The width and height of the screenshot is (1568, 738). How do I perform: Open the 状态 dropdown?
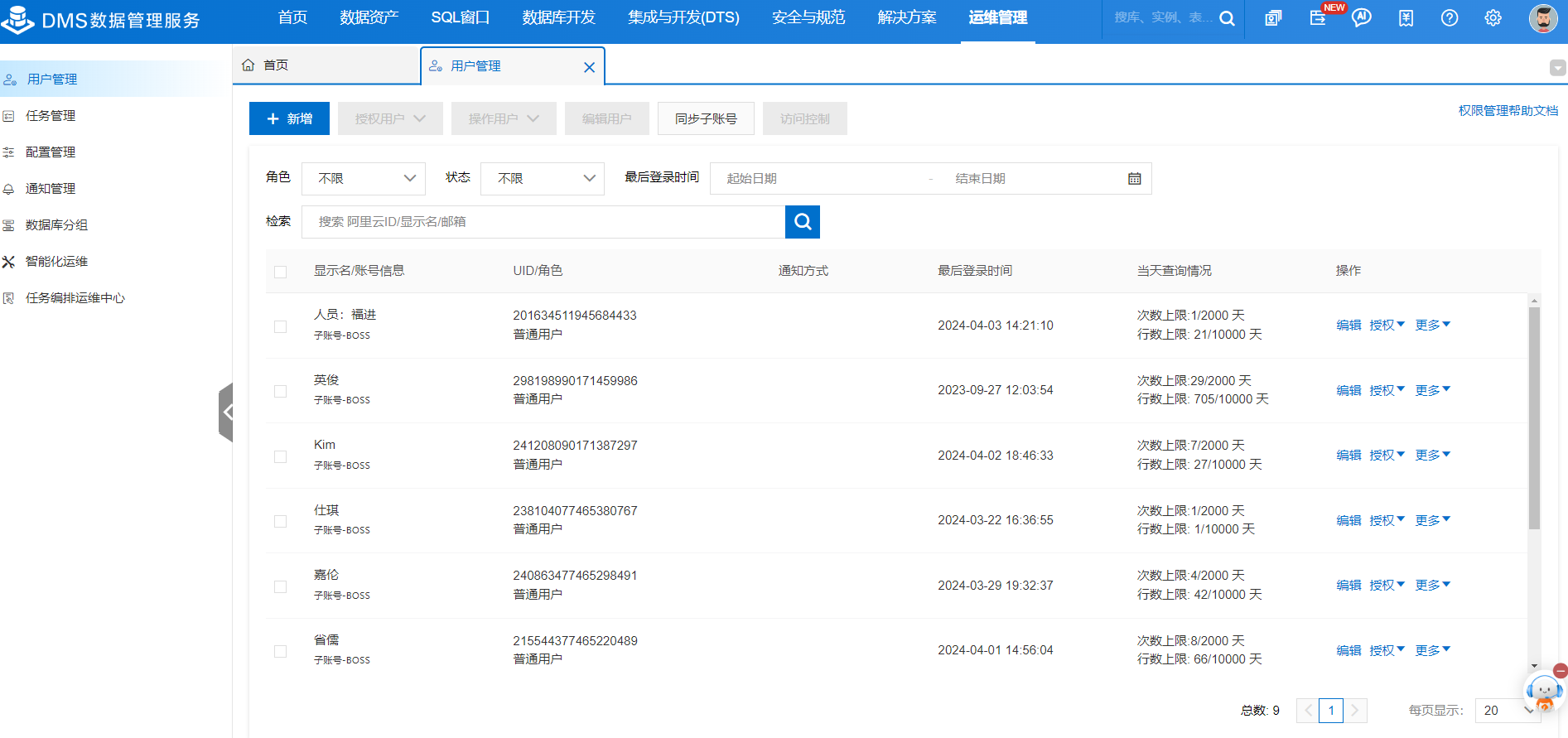[x=543, y=179]
